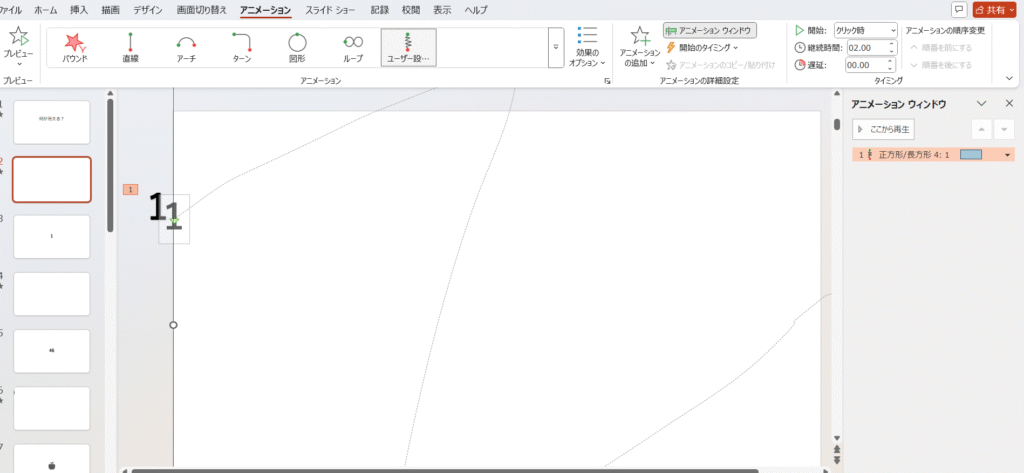Select the 図形 (Shape) motion path
Viewport: 1024px width, 473px height.
coord(297,47)
